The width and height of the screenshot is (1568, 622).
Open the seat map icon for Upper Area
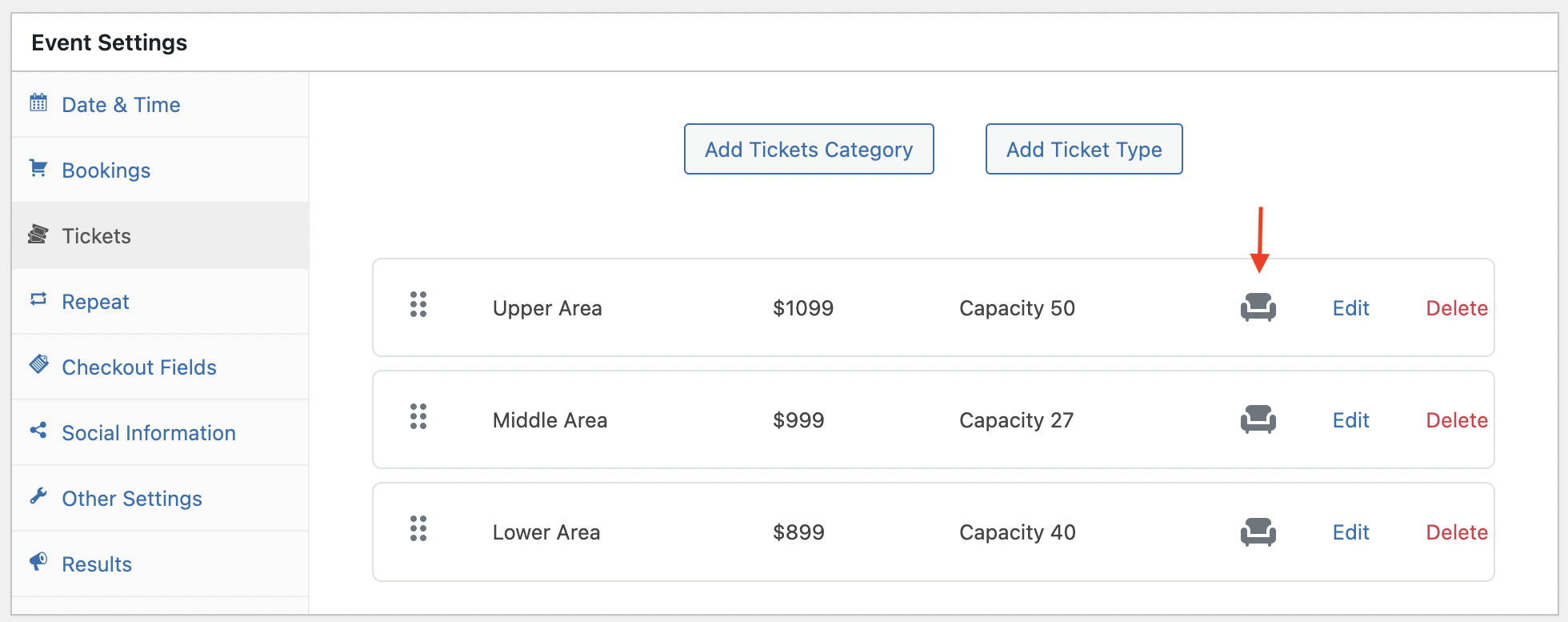coord(1258,307)
